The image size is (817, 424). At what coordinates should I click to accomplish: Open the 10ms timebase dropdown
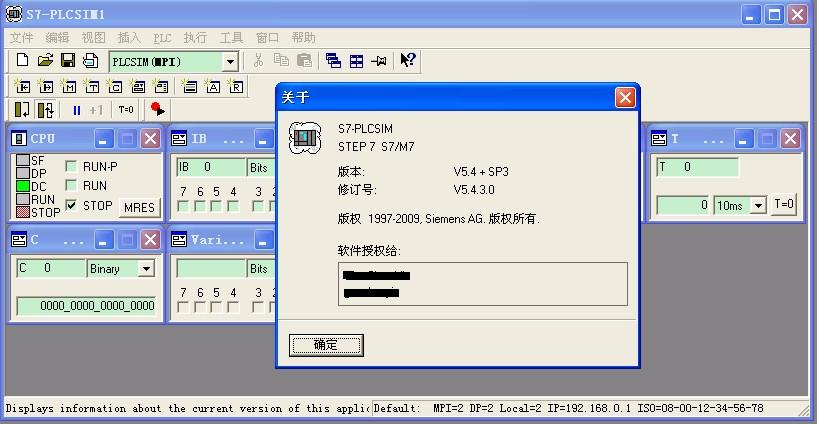(x=758, y=206)
